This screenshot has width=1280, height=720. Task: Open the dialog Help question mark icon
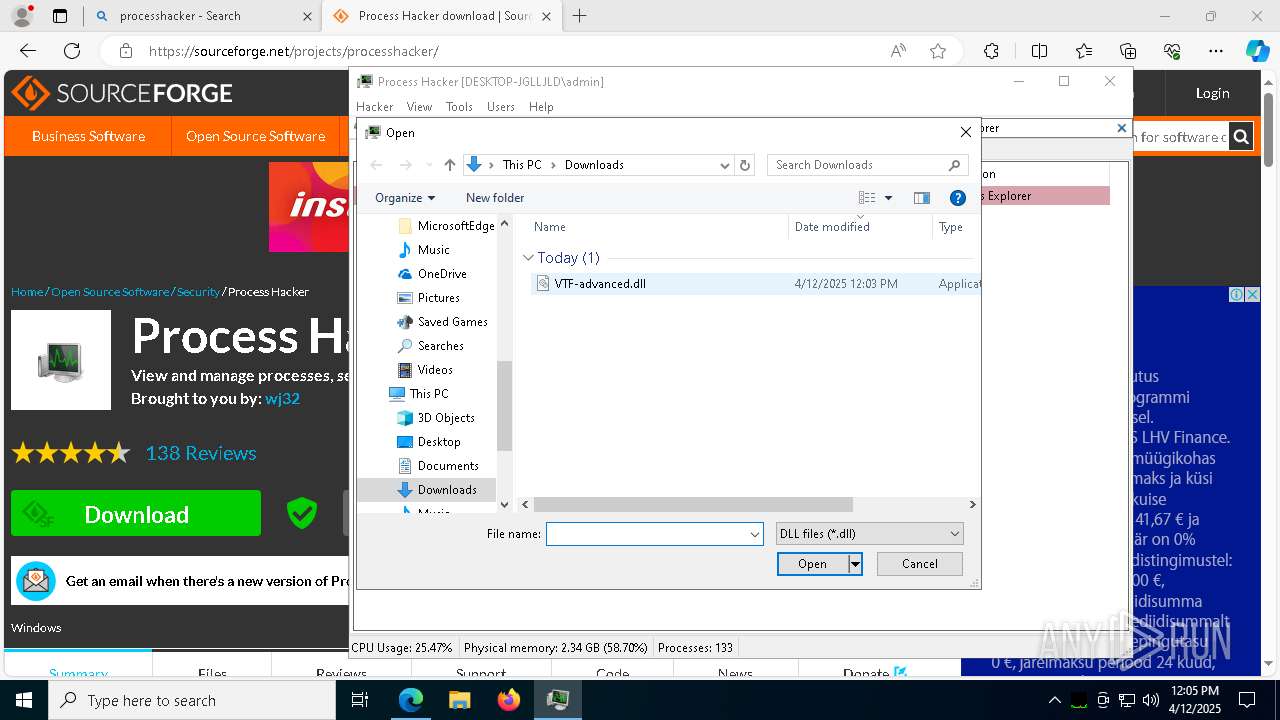point(957,198)
